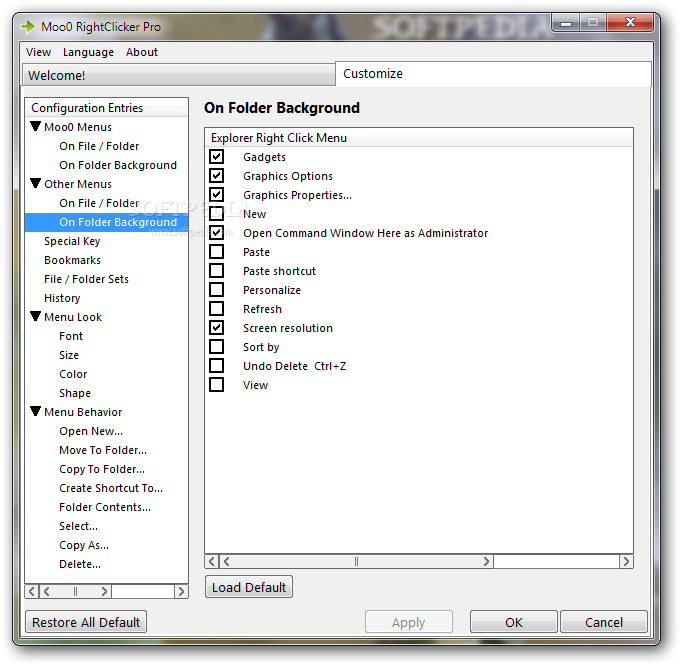This screenshot has height=666, width=681.
Task: Select On Folder Background under Moo0 Menus
Action: click(118, 165)
